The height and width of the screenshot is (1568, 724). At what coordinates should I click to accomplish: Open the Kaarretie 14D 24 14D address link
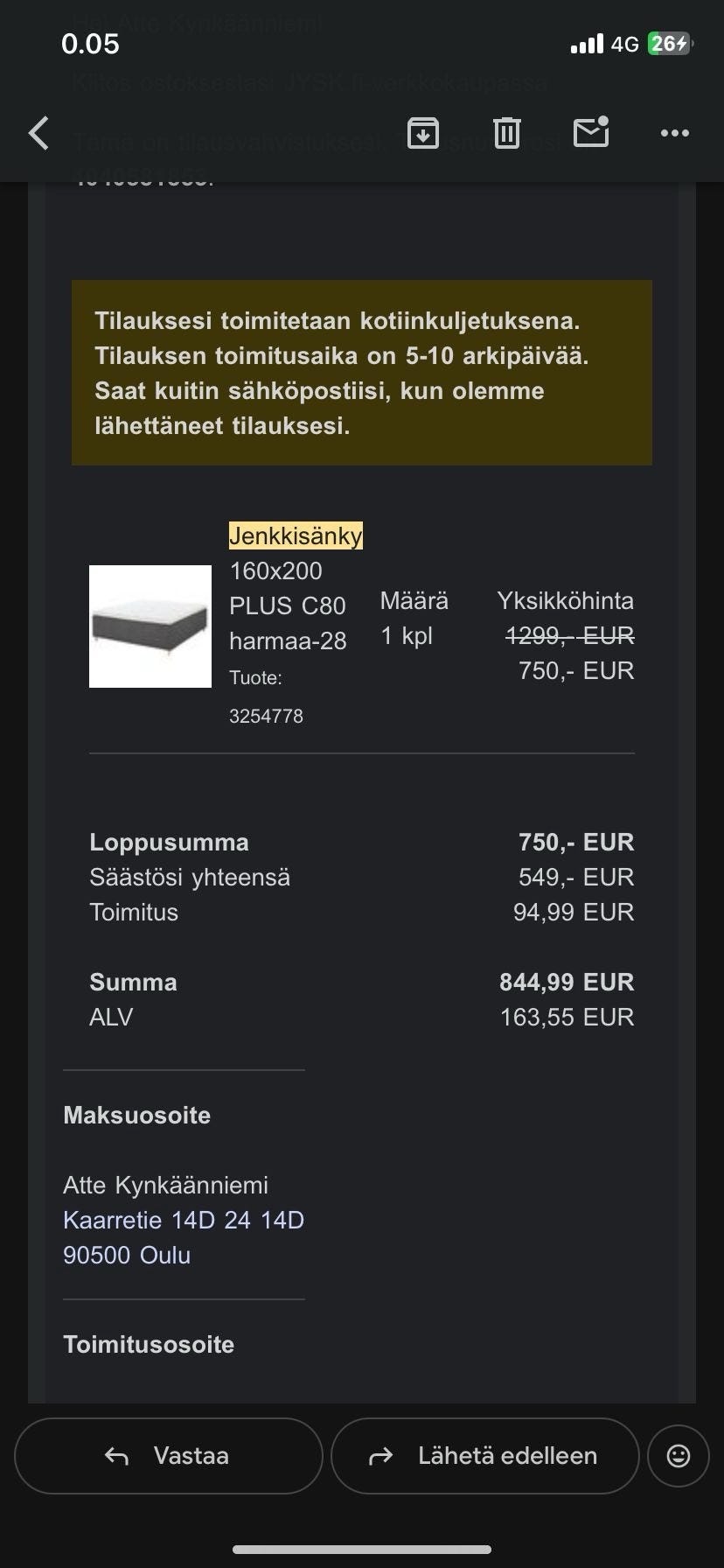click(184, 1220)
